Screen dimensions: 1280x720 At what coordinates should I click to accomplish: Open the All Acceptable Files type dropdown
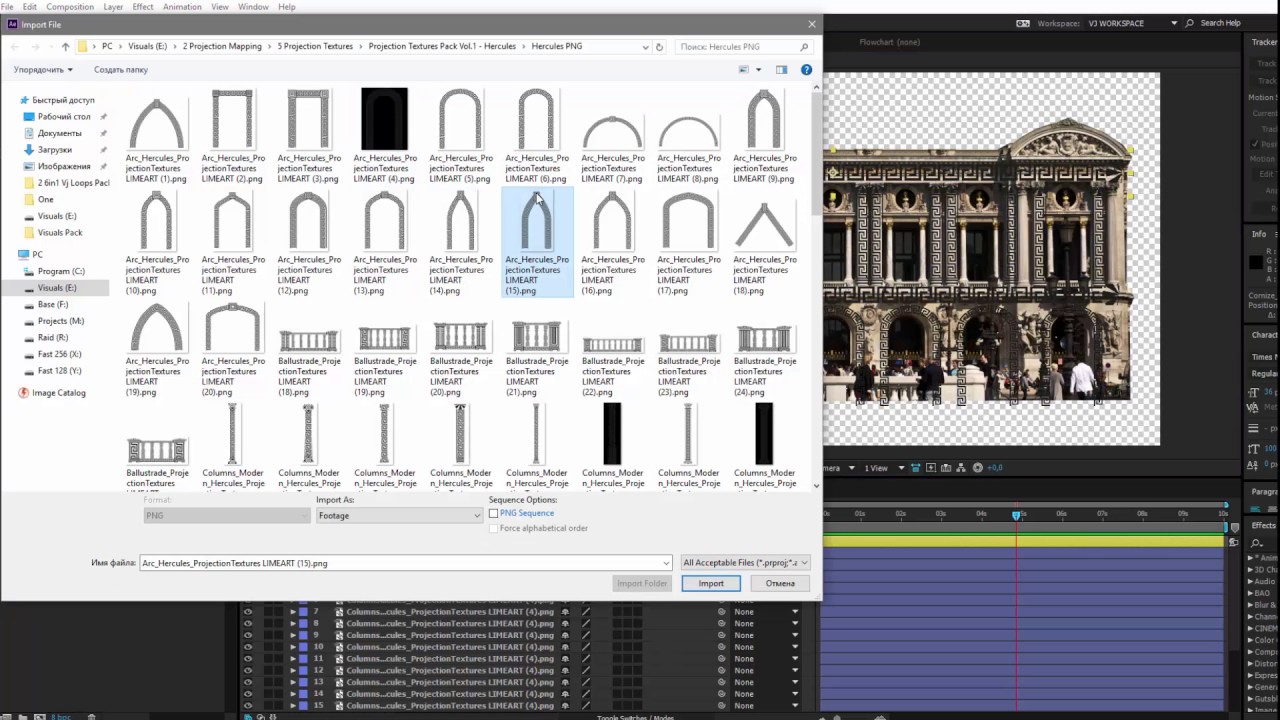coord(745,563)
